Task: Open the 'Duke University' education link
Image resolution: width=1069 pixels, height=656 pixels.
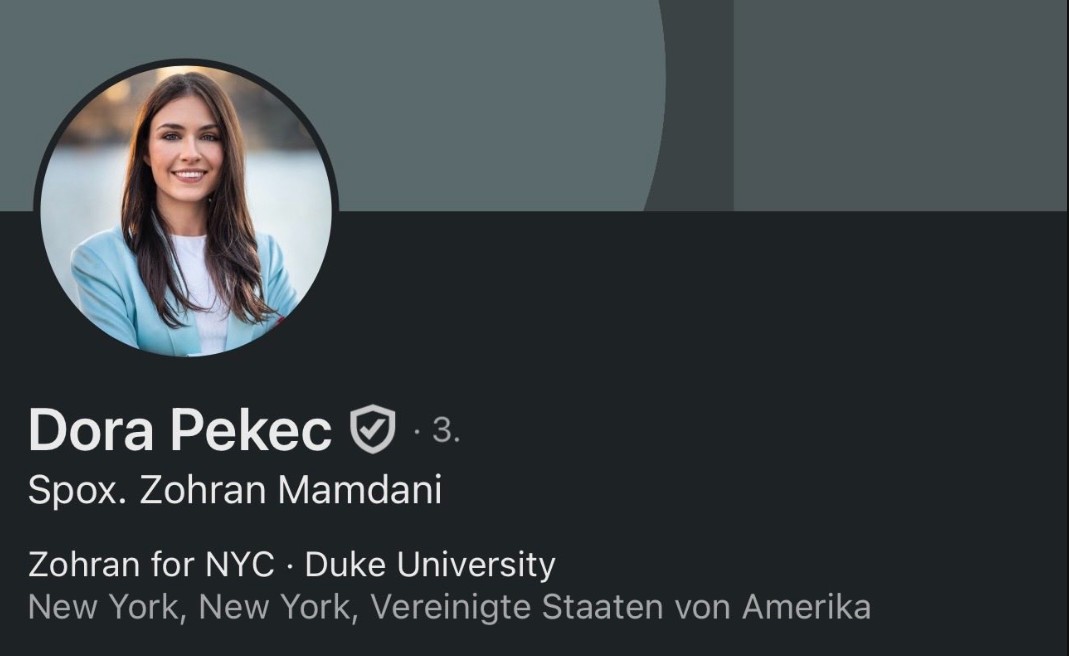Action: [x=430, y=565]
